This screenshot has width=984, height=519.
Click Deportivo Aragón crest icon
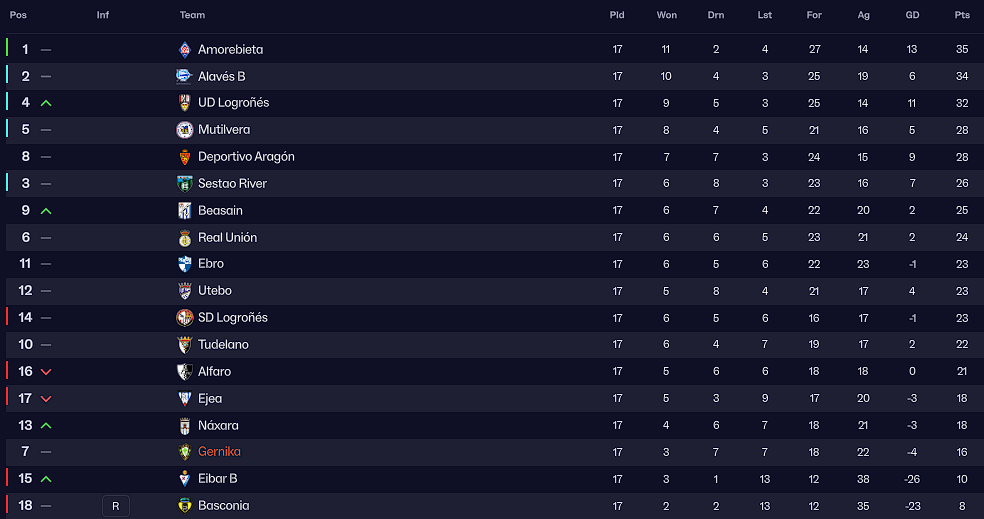coord(184,157)
